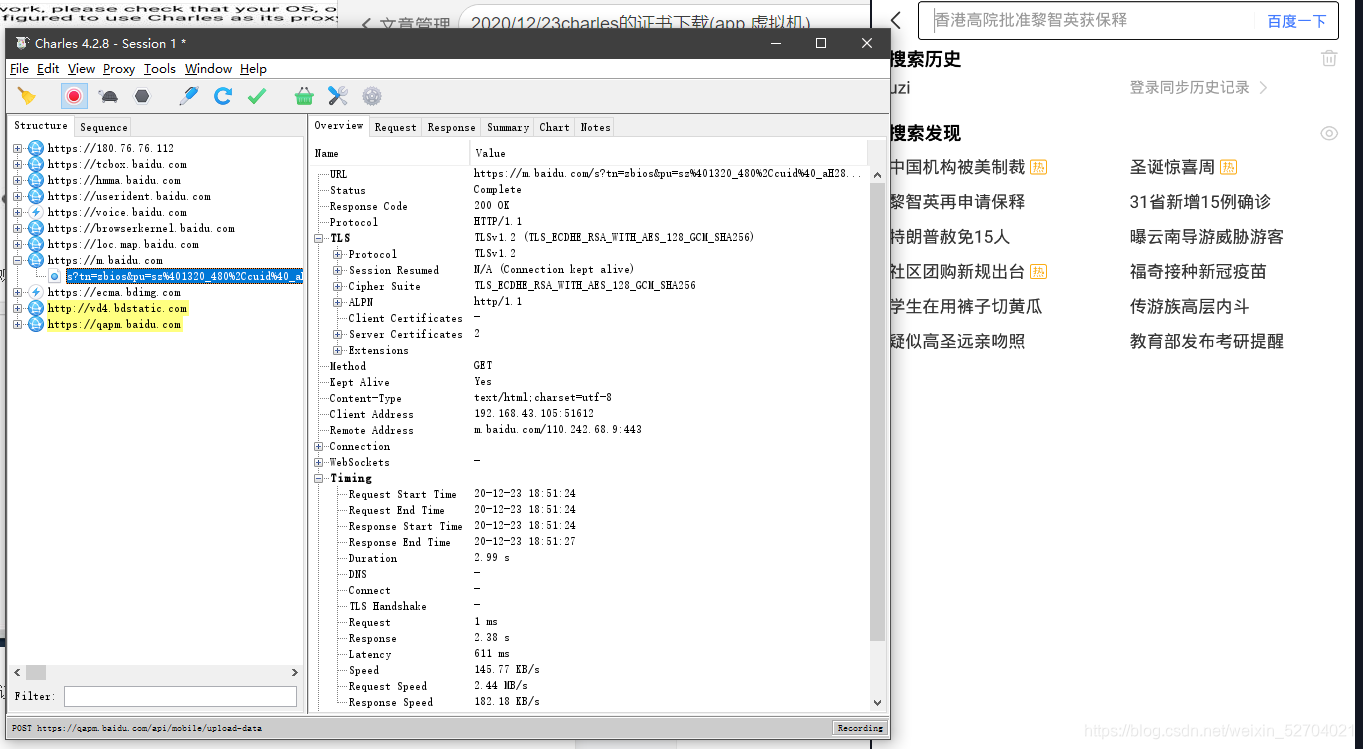Clear the session with the broom icon
Viewport: 1363px width, 749px height.
pyautogui.click(x=27, y=96)
